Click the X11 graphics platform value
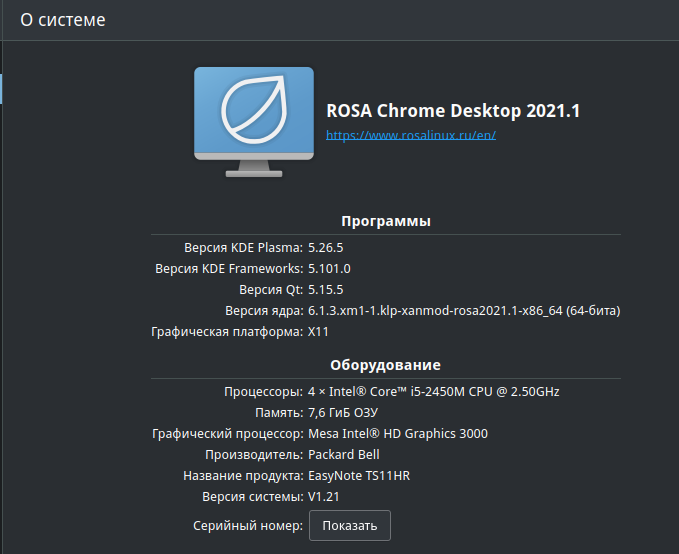Image resolution: width=679 pixels, height=554 pixels. pos(318,331)
